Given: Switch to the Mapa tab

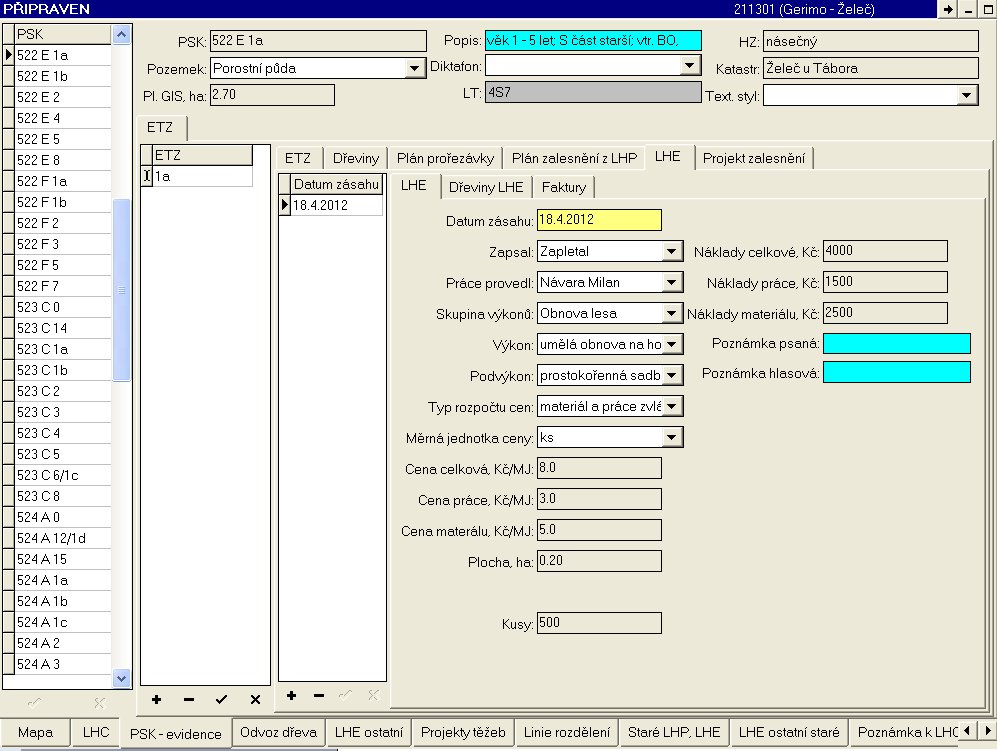Looking at the screenshot, I should 35,733.
